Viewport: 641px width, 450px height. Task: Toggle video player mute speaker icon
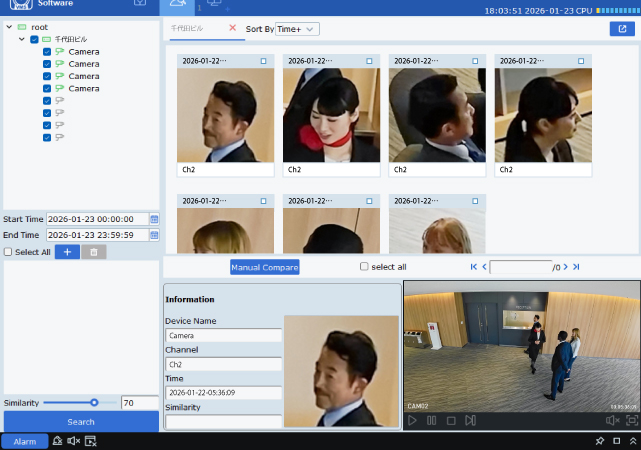611,421
